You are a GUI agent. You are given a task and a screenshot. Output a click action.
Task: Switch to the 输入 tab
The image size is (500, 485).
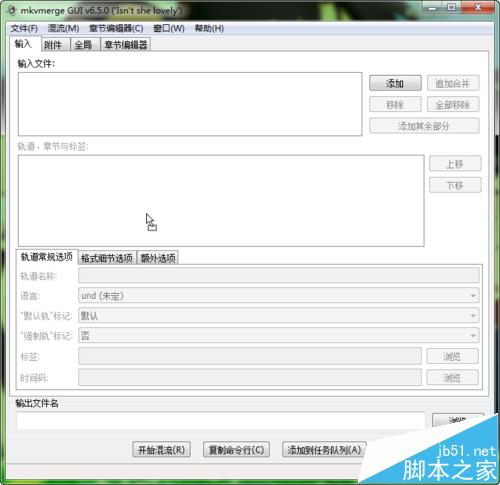(x=25, y=44)
